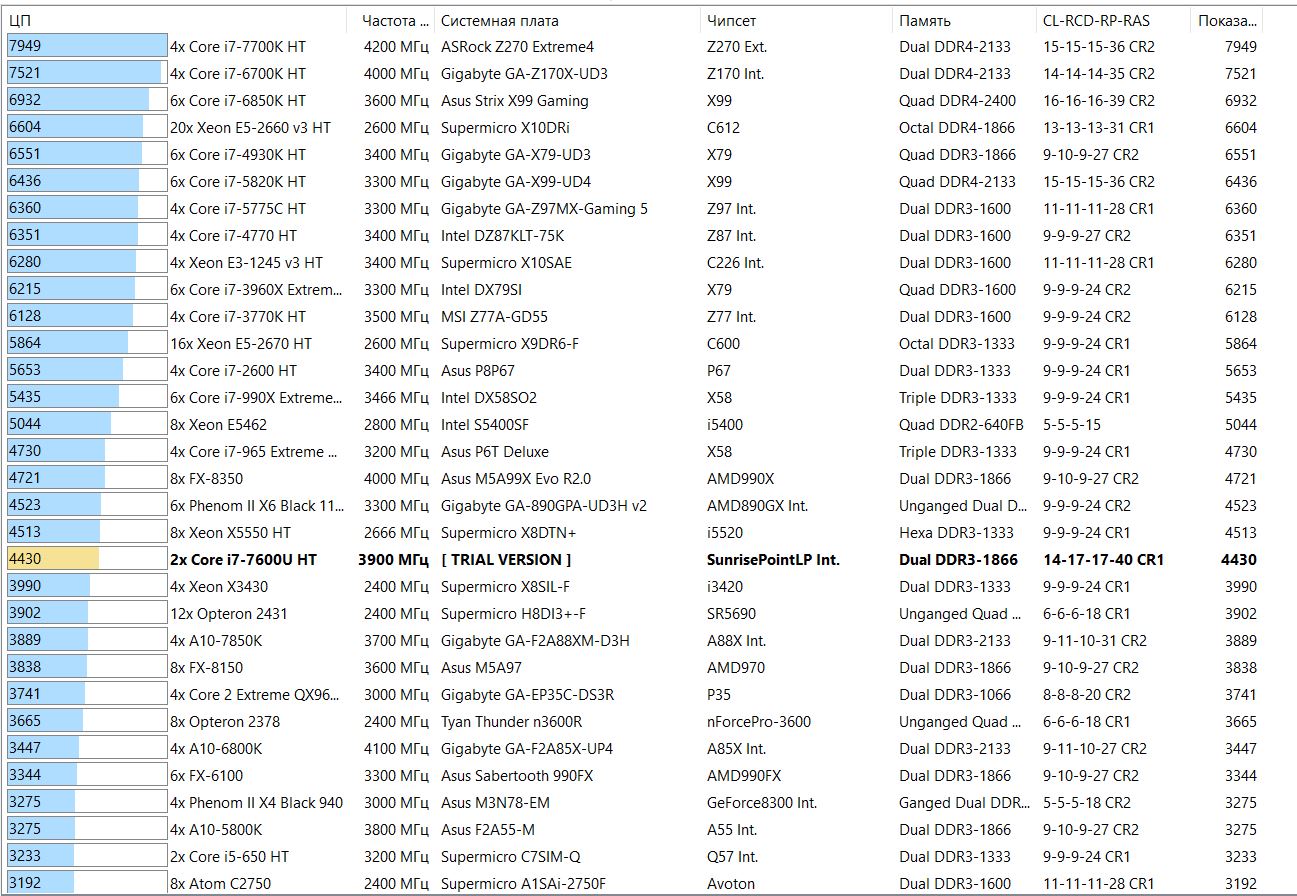Click the 8x Xeon X5550 HT entry
The height and width of the screenshot is (896, 1297).
tap(231, 533)
